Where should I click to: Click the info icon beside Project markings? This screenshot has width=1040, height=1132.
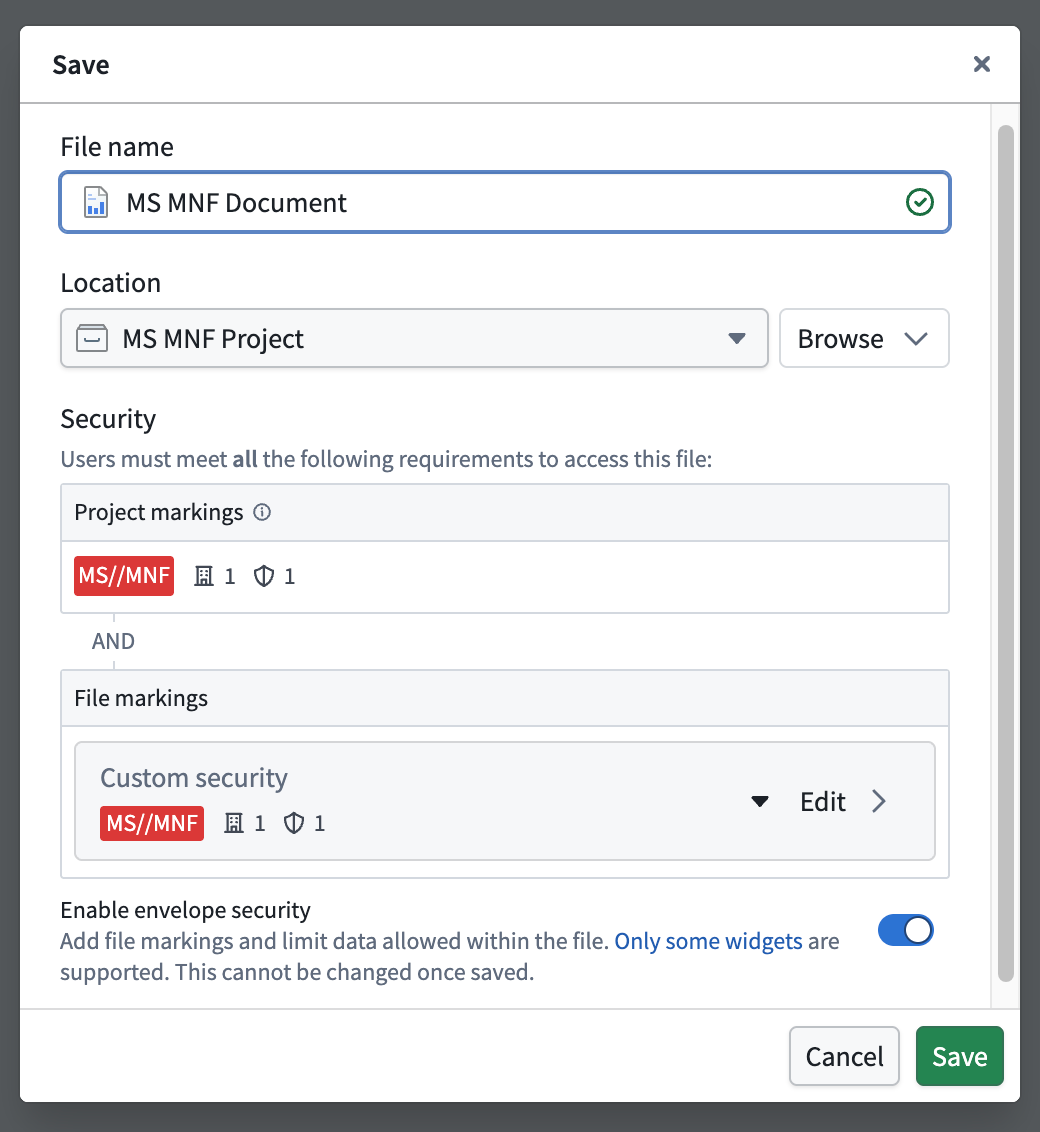pyautogui.click(x=262, y=513)
